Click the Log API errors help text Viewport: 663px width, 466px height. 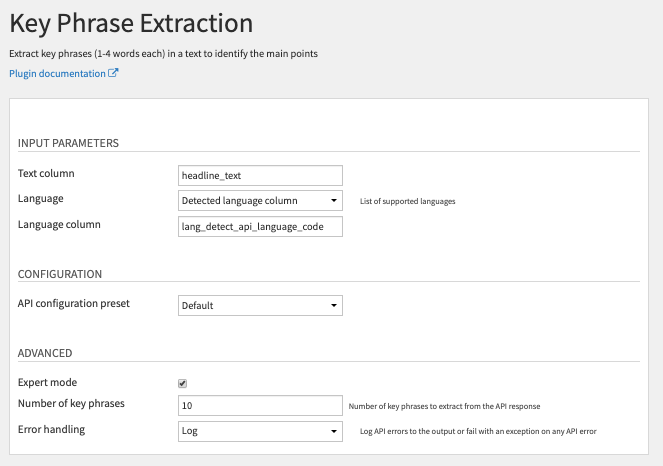coord(478,431)
